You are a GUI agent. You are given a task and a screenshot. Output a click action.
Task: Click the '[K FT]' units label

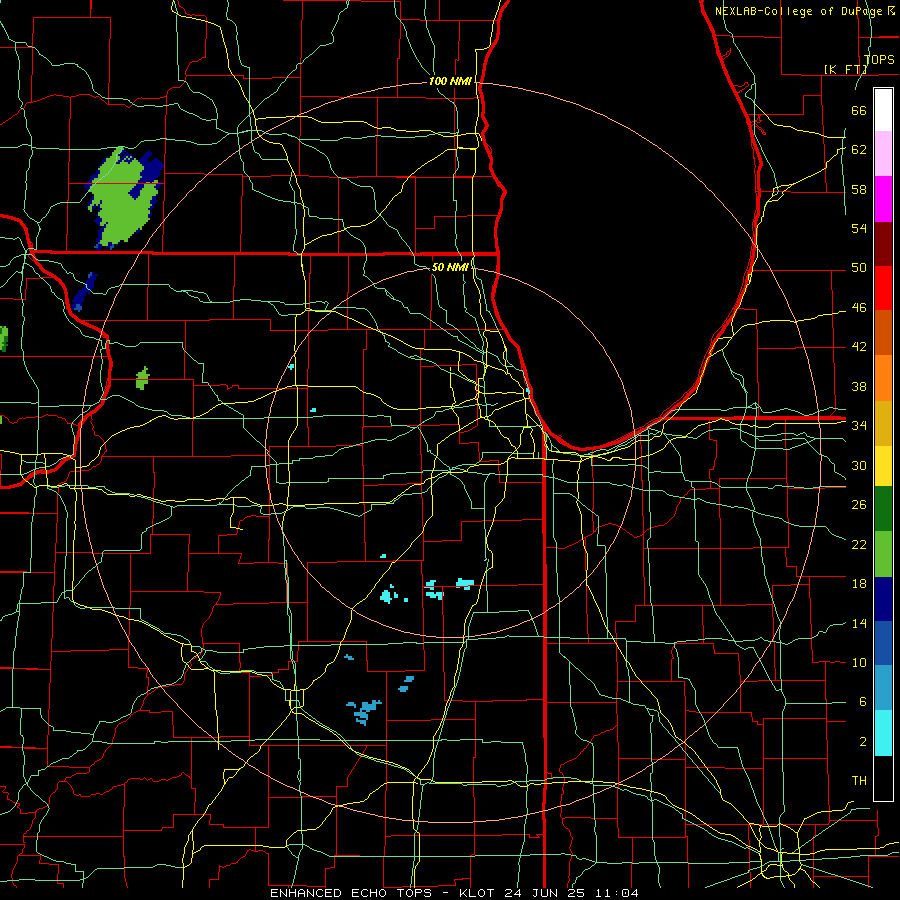(x=845, y=69)
